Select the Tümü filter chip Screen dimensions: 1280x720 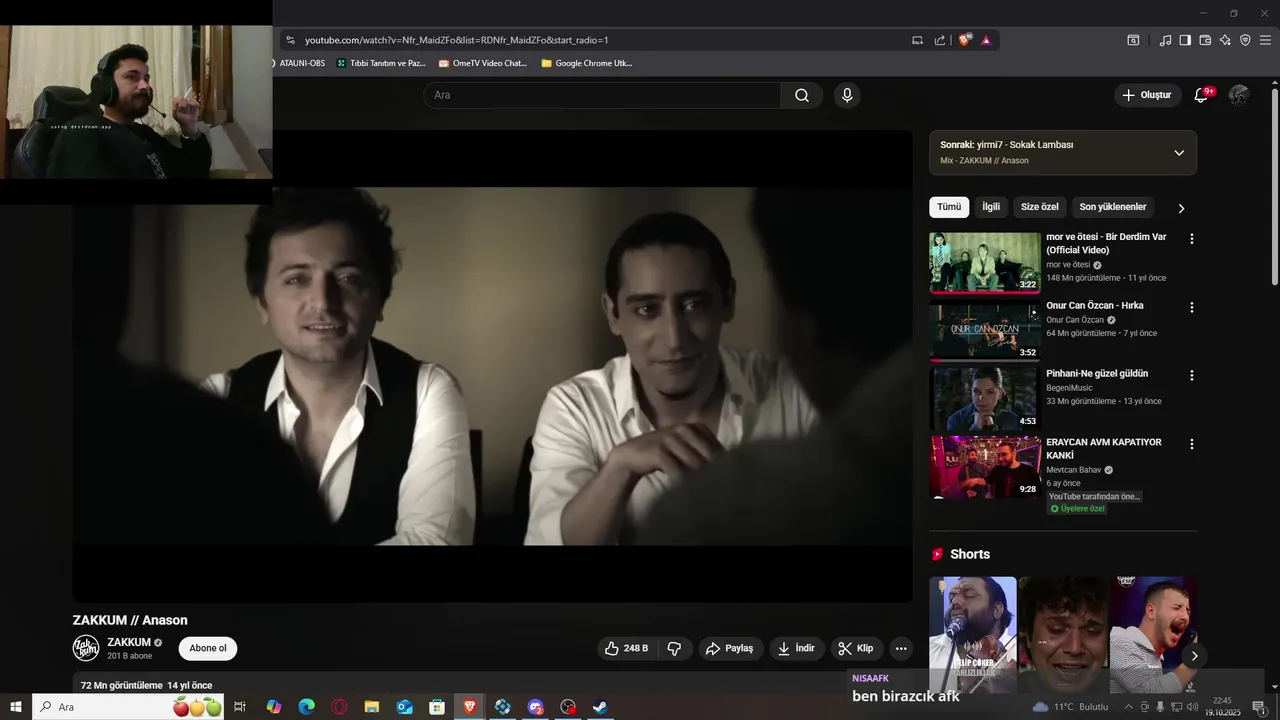click(949, 207)
